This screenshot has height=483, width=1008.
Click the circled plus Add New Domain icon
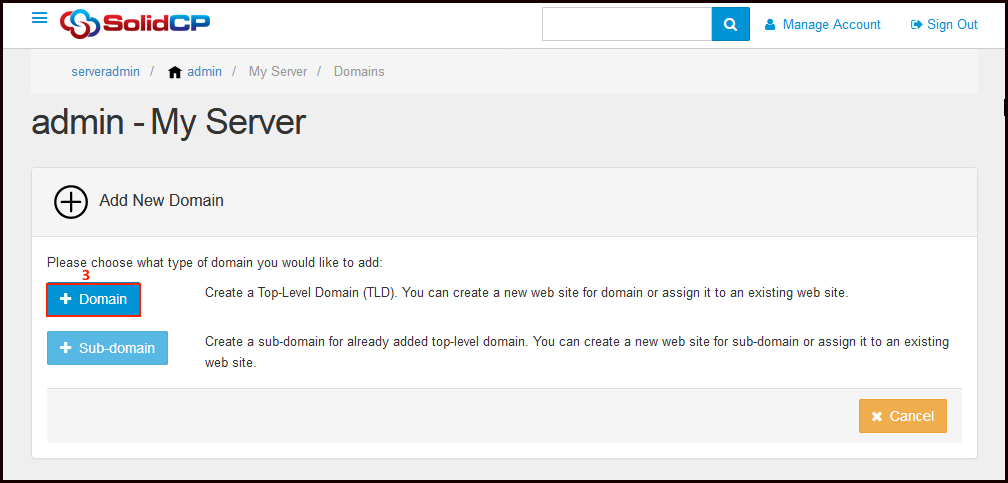[x=71, y=201]
